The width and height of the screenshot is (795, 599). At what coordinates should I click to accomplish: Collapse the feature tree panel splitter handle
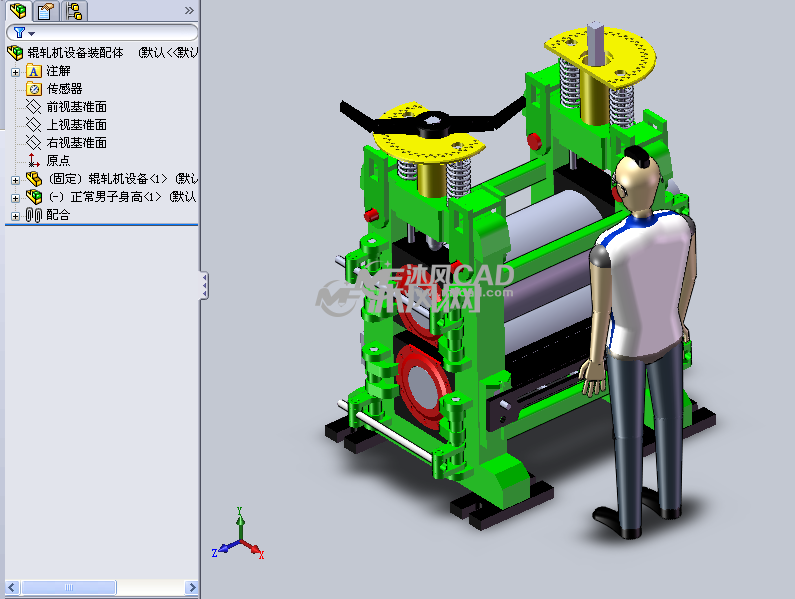204,286
